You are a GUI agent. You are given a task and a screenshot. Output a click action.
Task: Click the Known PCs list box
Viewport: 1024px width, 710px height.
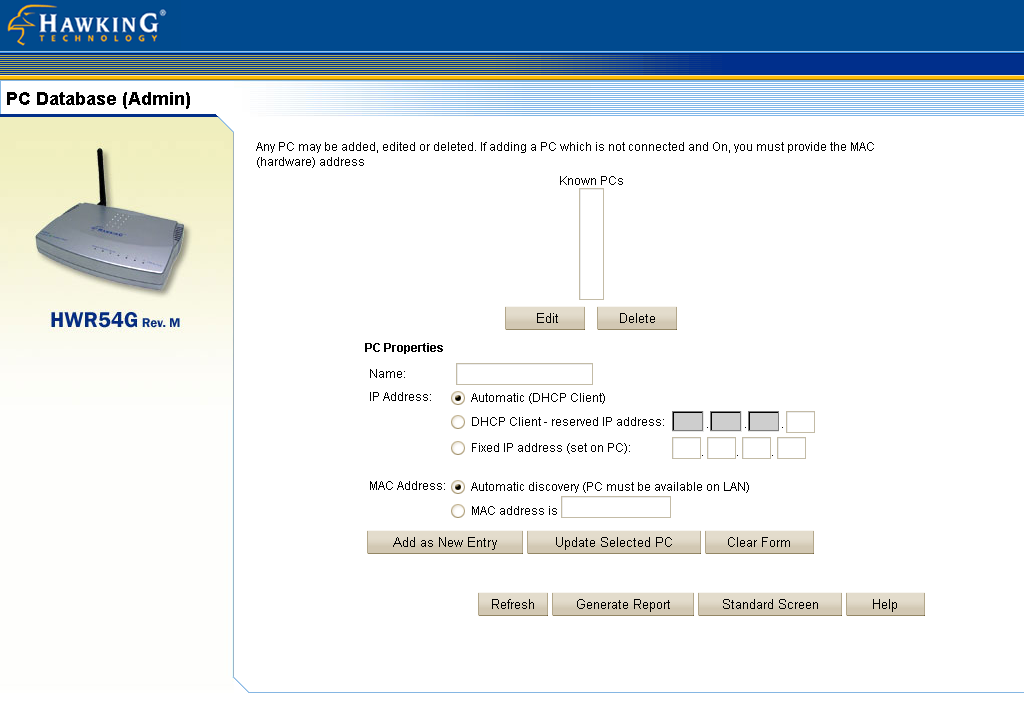591,244
